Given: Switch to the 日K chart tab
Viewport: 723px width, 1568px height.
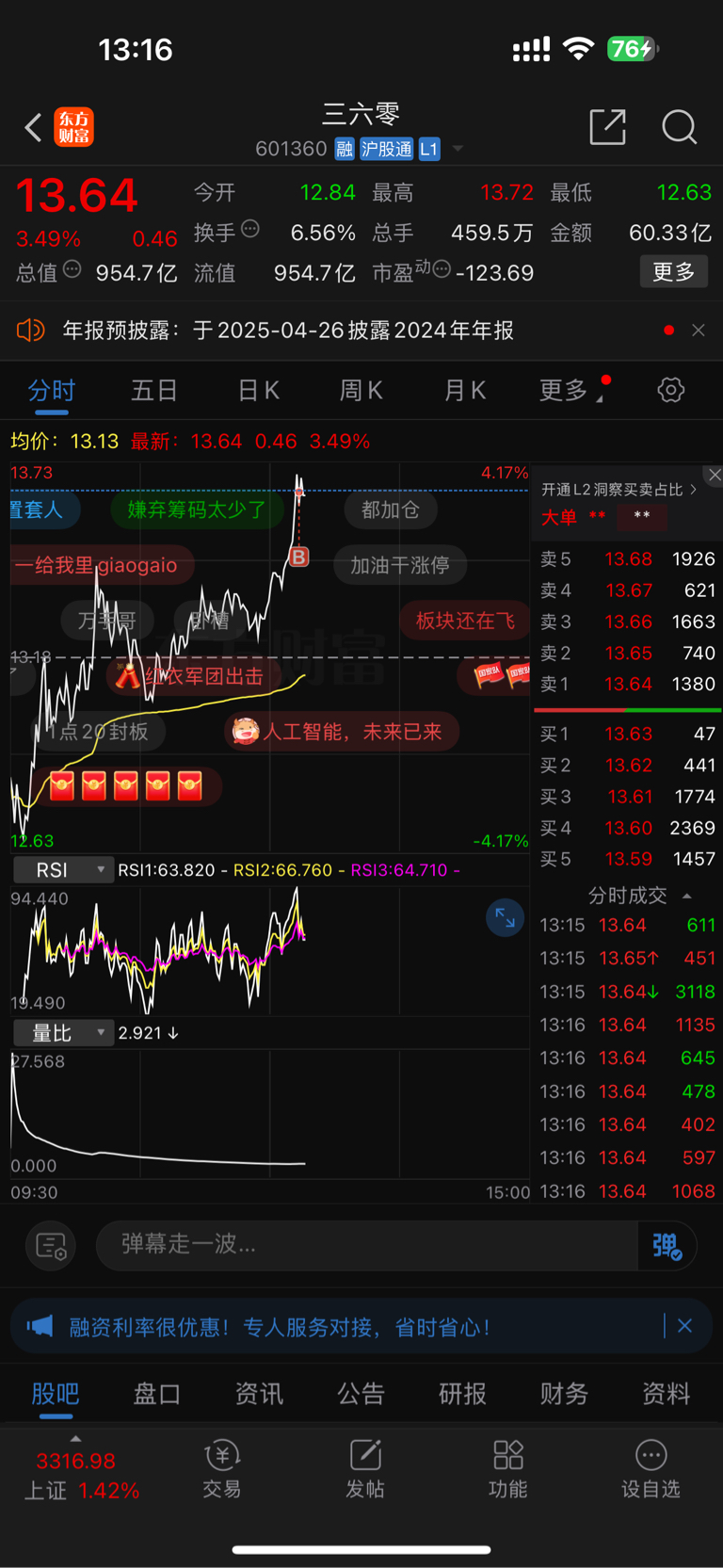Looking at the screenshot, I should coord(258,390).
